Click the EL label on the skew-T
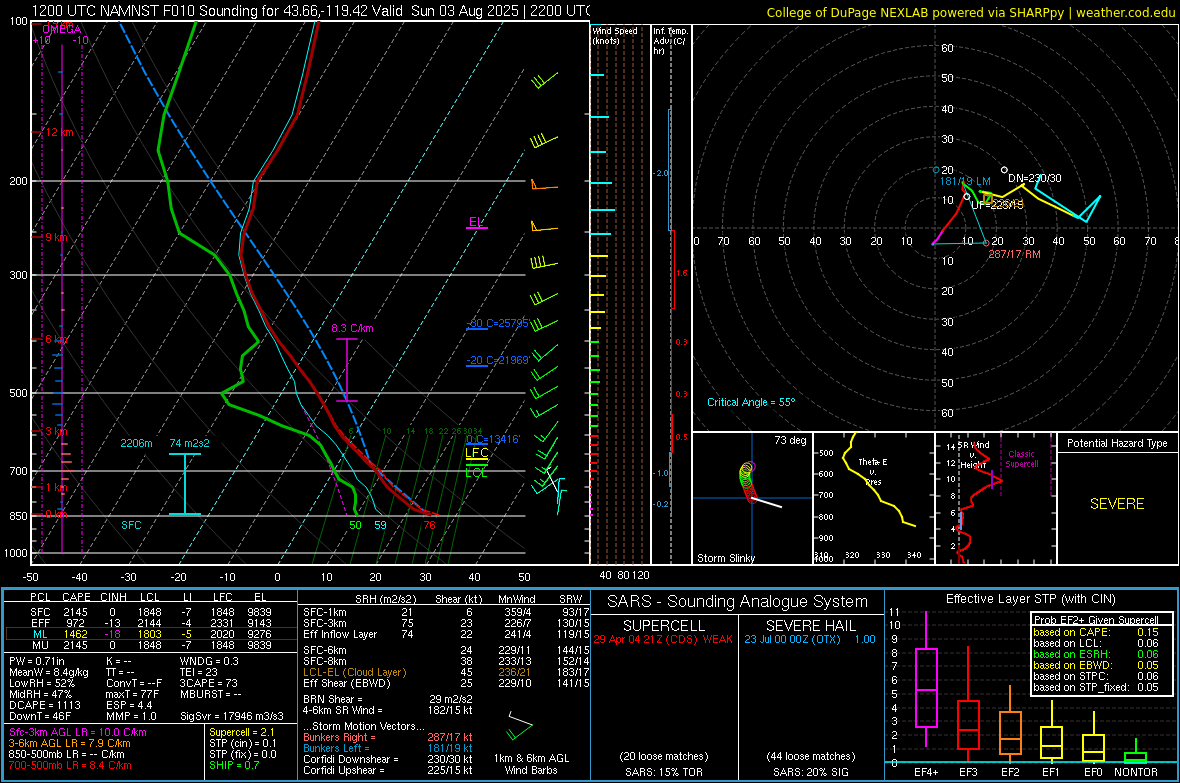Image resolution: width=1180 pixels, height=783 pixels. point(476,222)
